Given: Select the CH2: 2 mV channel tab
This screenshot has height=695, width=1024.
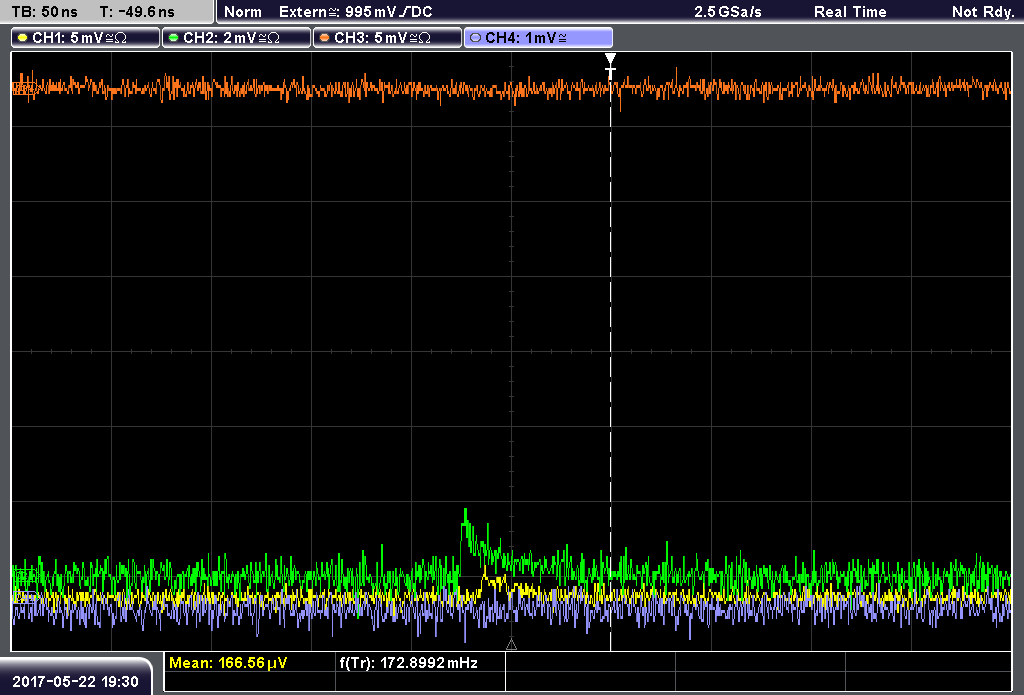Looking at the screenshot, I should click(236, 37).
